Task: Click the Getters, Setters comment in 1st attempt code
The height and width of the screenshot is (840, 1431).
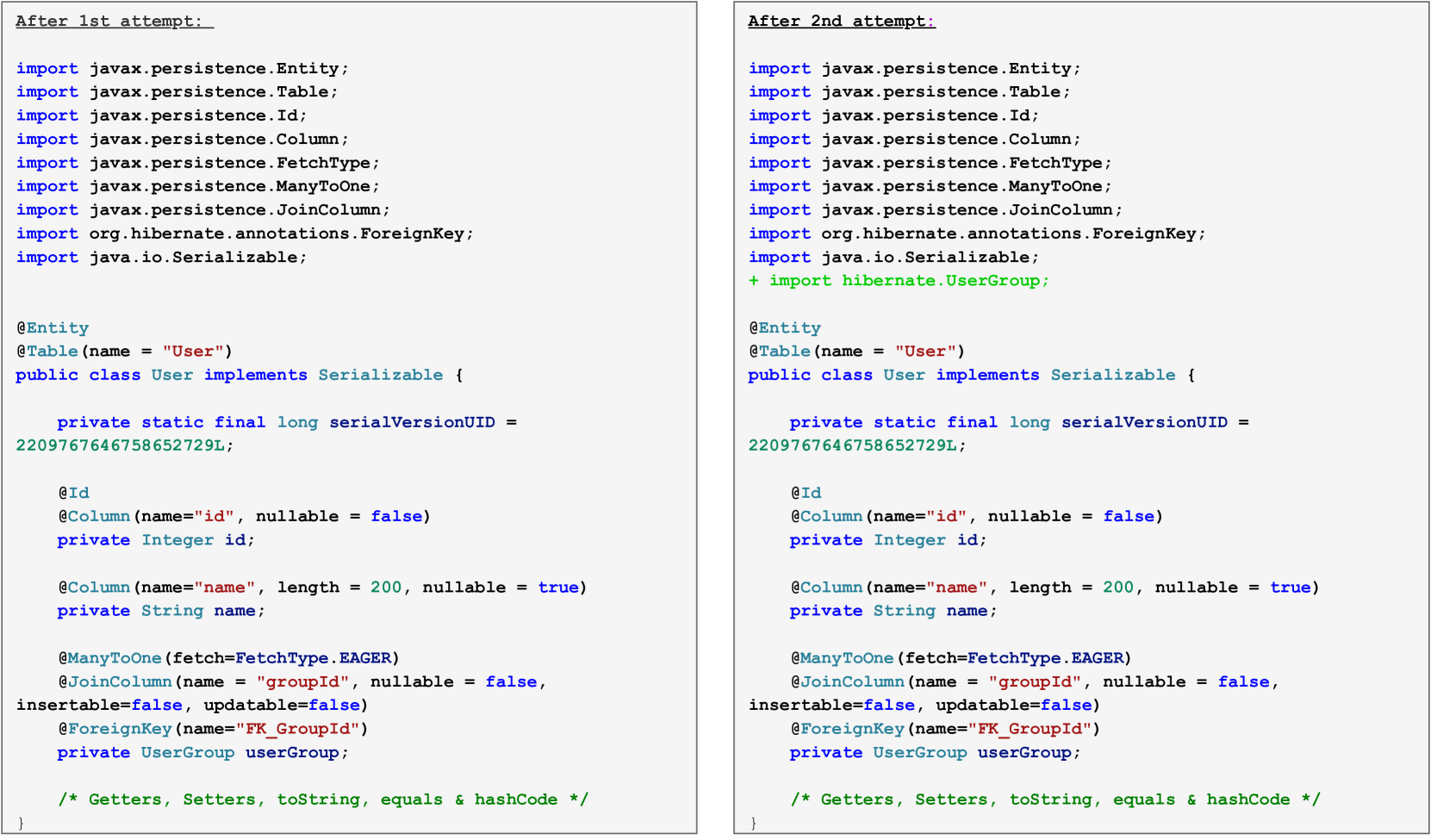Action: tap(323, 800)
